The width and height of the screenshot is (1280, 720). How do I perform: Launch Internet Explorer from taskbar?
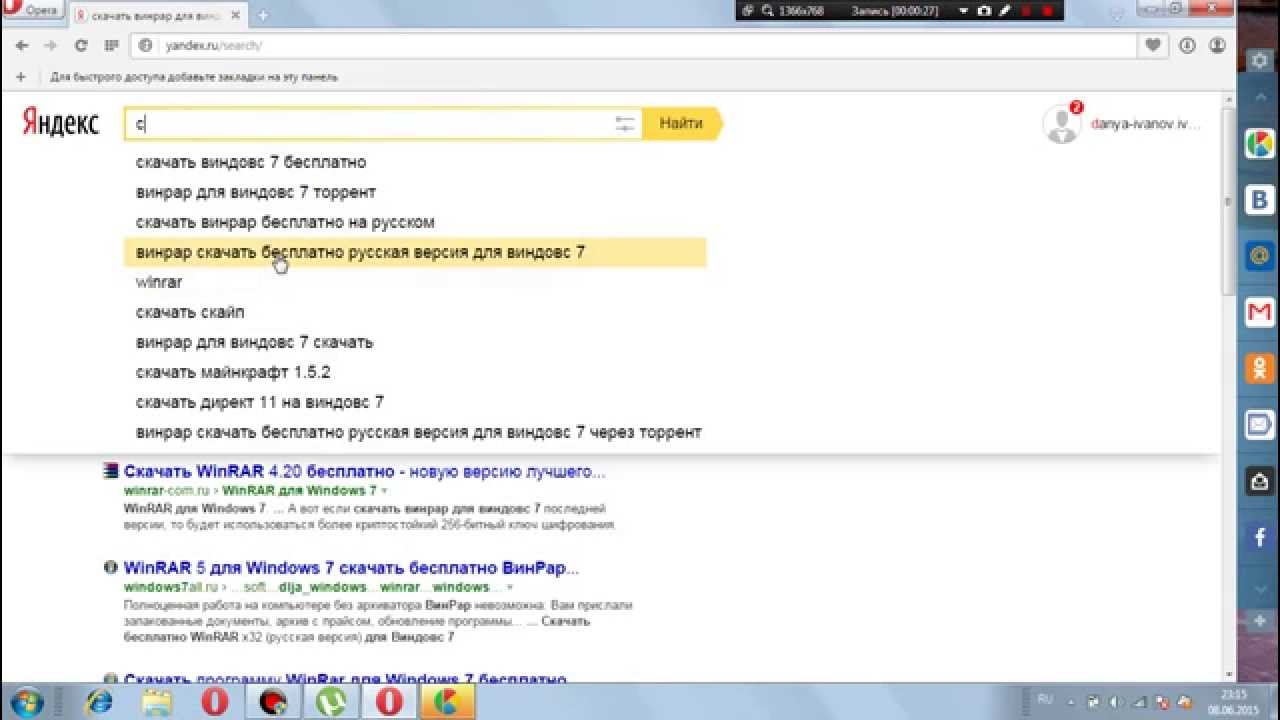coord(99,701)
